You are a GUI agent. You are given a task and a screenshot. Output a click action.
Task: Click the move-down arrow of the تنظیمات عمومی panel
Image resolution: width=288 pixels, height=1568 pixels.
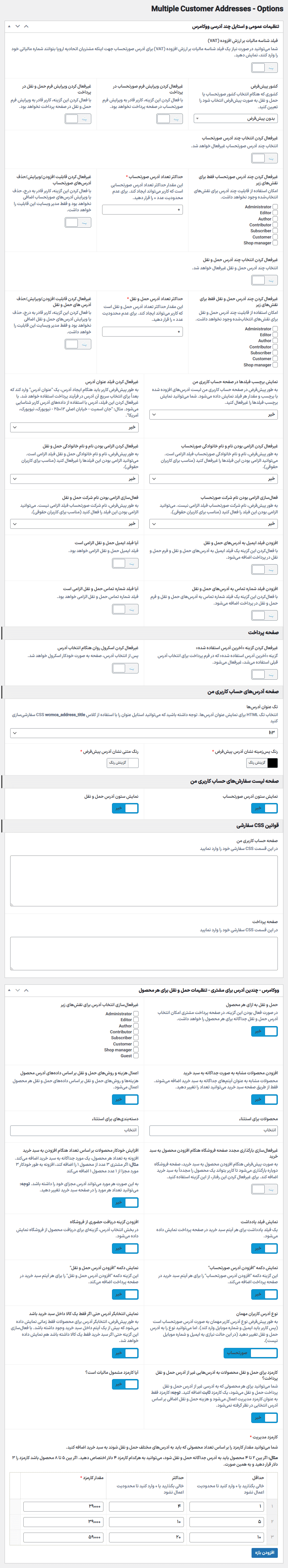tap(17, 27)
